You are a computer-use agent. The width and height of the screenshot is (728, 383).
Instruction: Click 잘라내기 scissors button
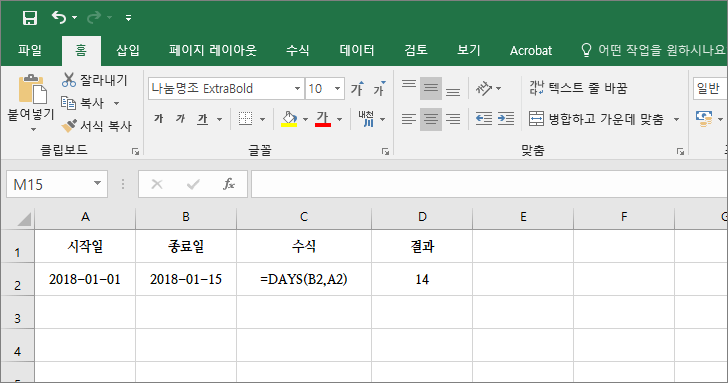tap(94, 80)
